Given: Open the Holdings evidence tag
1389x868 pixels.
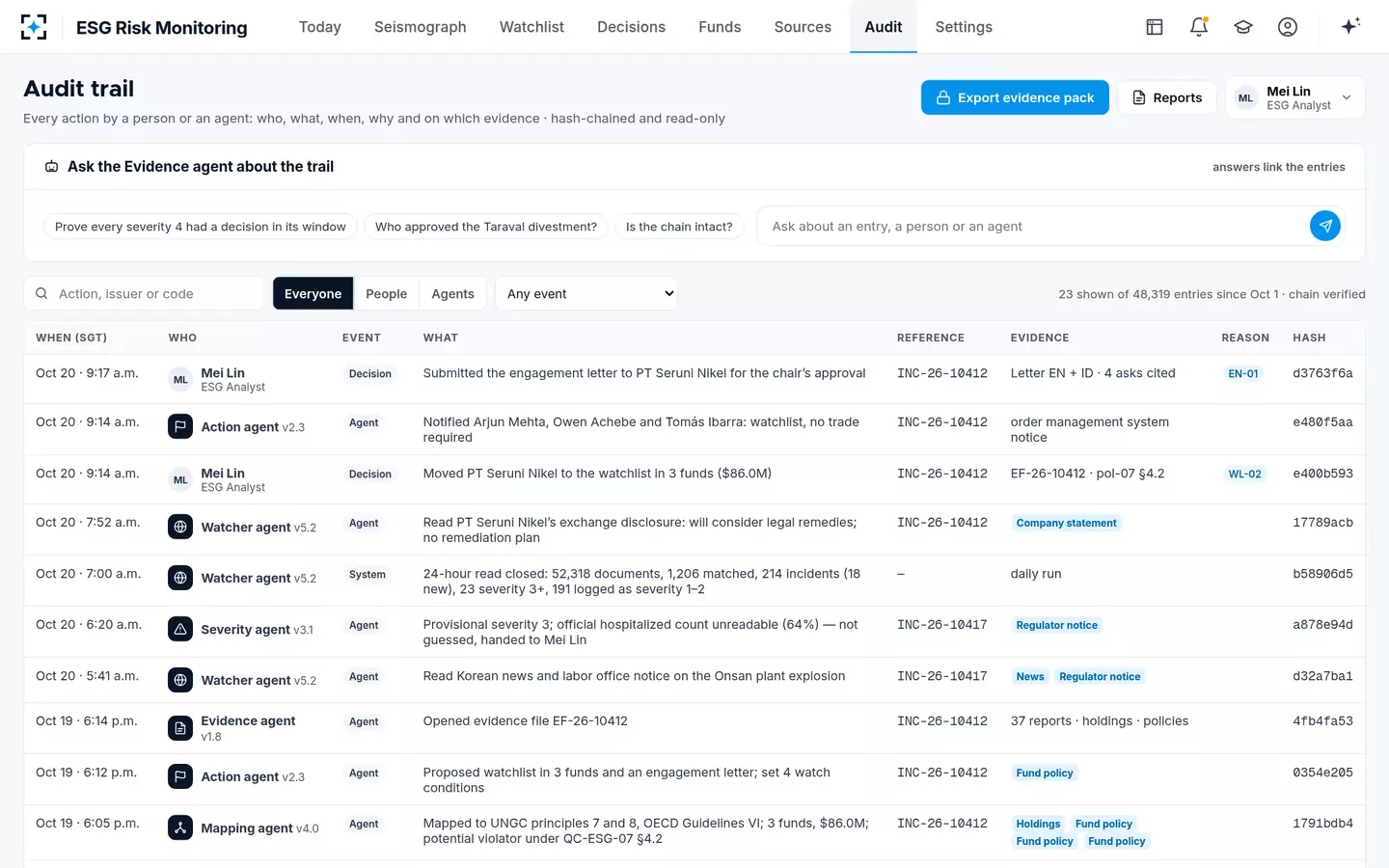Looking at the screenshot, I should (1038, 824).
